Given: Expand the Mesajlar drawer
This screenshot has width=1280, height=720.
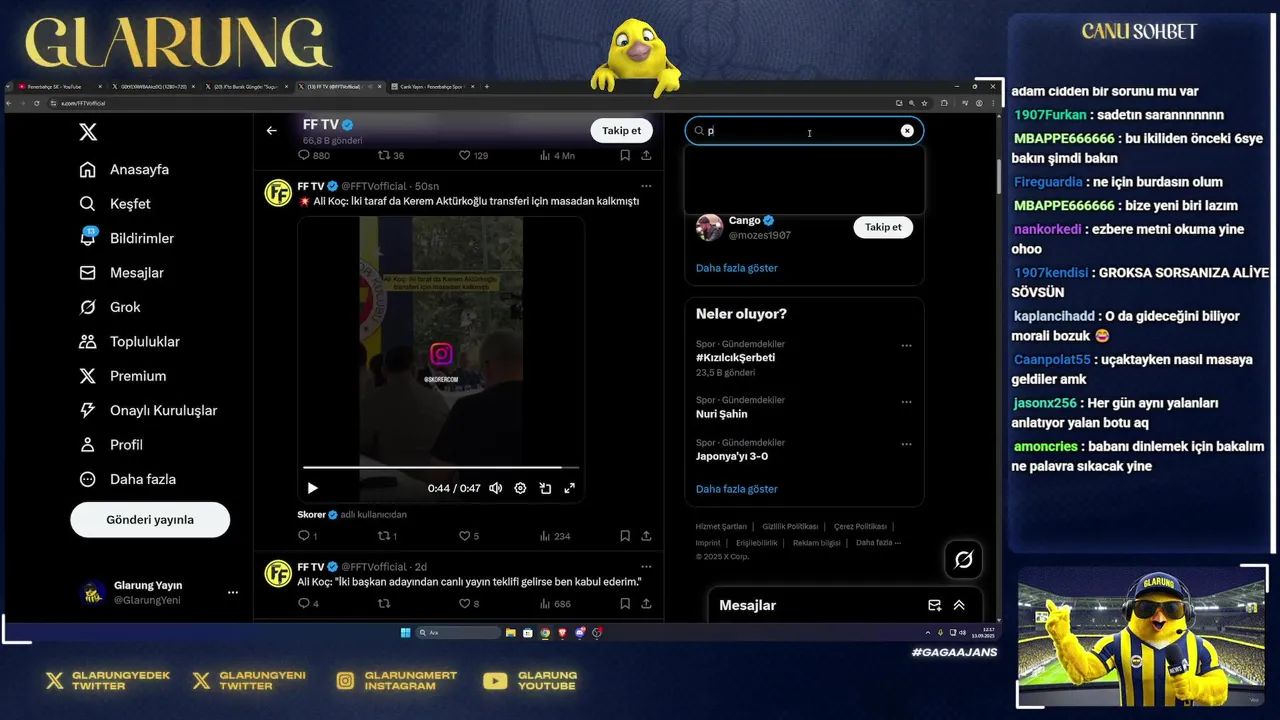Looking at the screenshot, I should [x=959, y=605].
